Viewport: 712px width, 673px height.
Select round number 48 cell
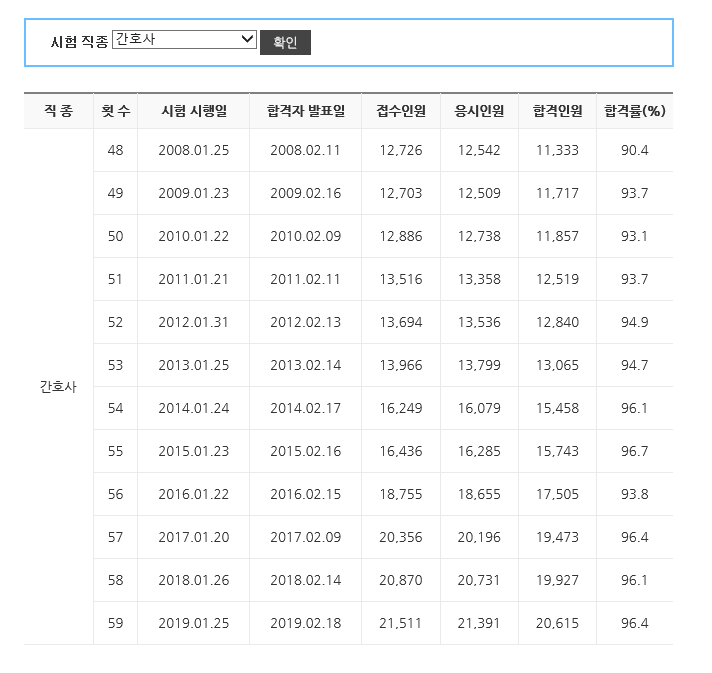[x=115, y=150]
